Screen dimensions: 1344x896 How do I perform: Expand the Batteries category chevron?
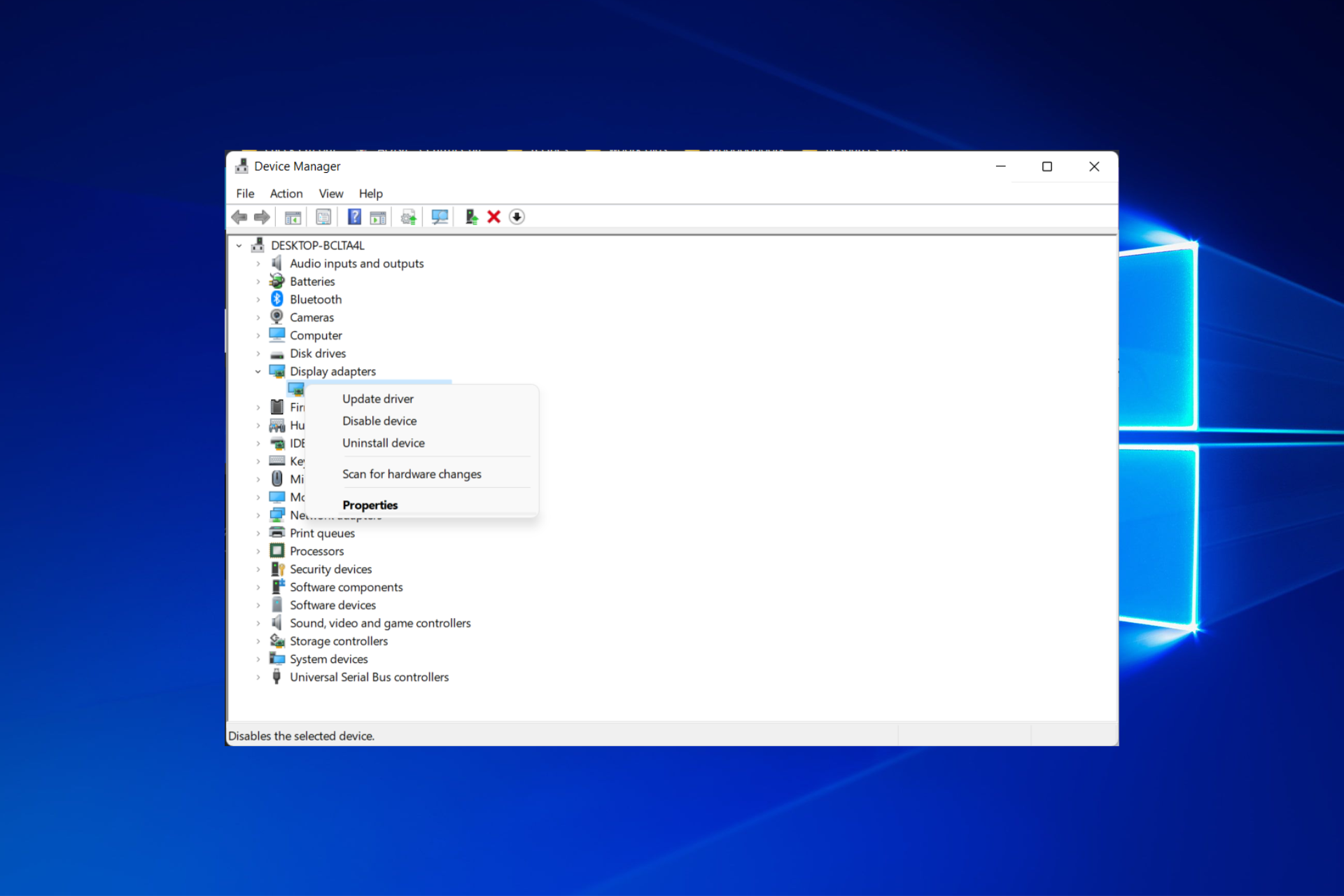coord(258,282)
